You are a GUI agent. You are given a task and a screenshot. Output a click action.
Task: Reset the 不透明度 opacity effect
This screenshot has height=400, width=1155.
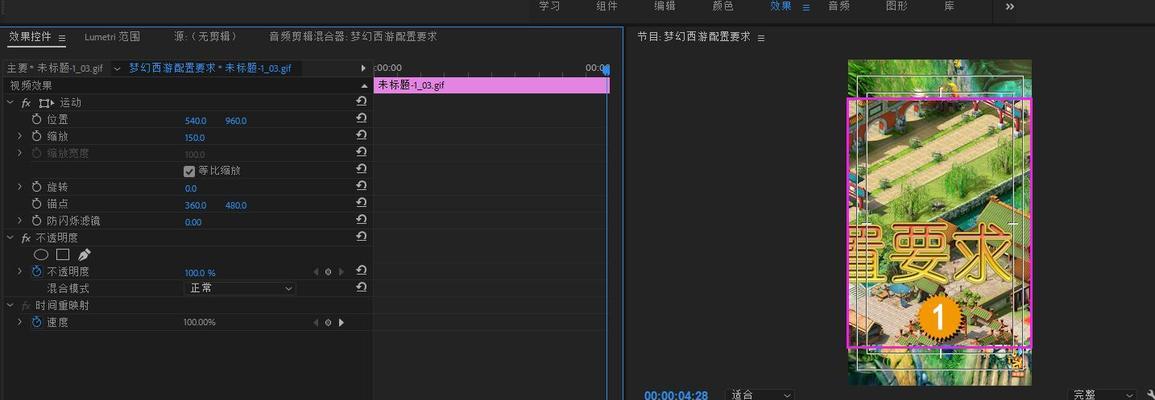pos(361,237)
